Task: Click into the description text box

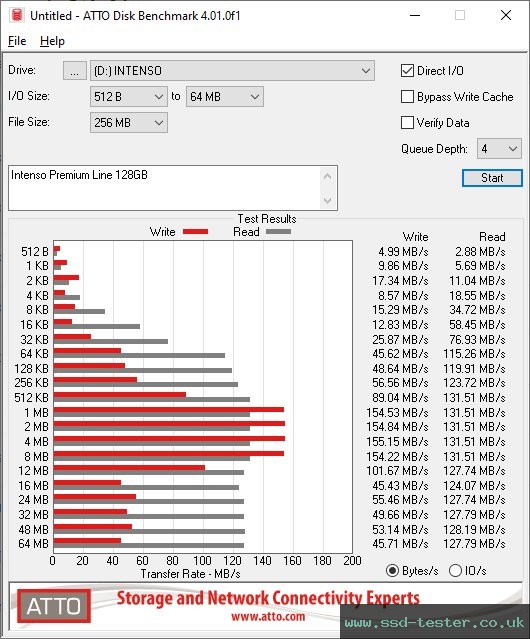Action: coord(165,188)
